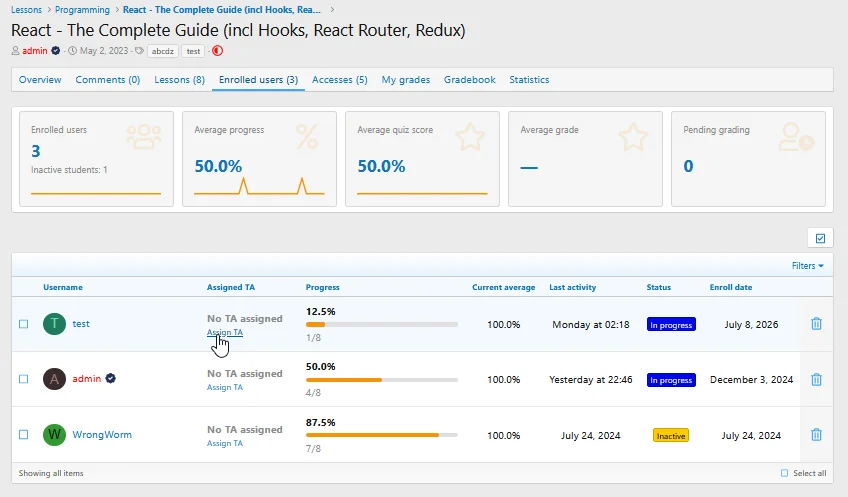Open the Accesses (5) tab

pyautogui.click(x=340, y=79)
